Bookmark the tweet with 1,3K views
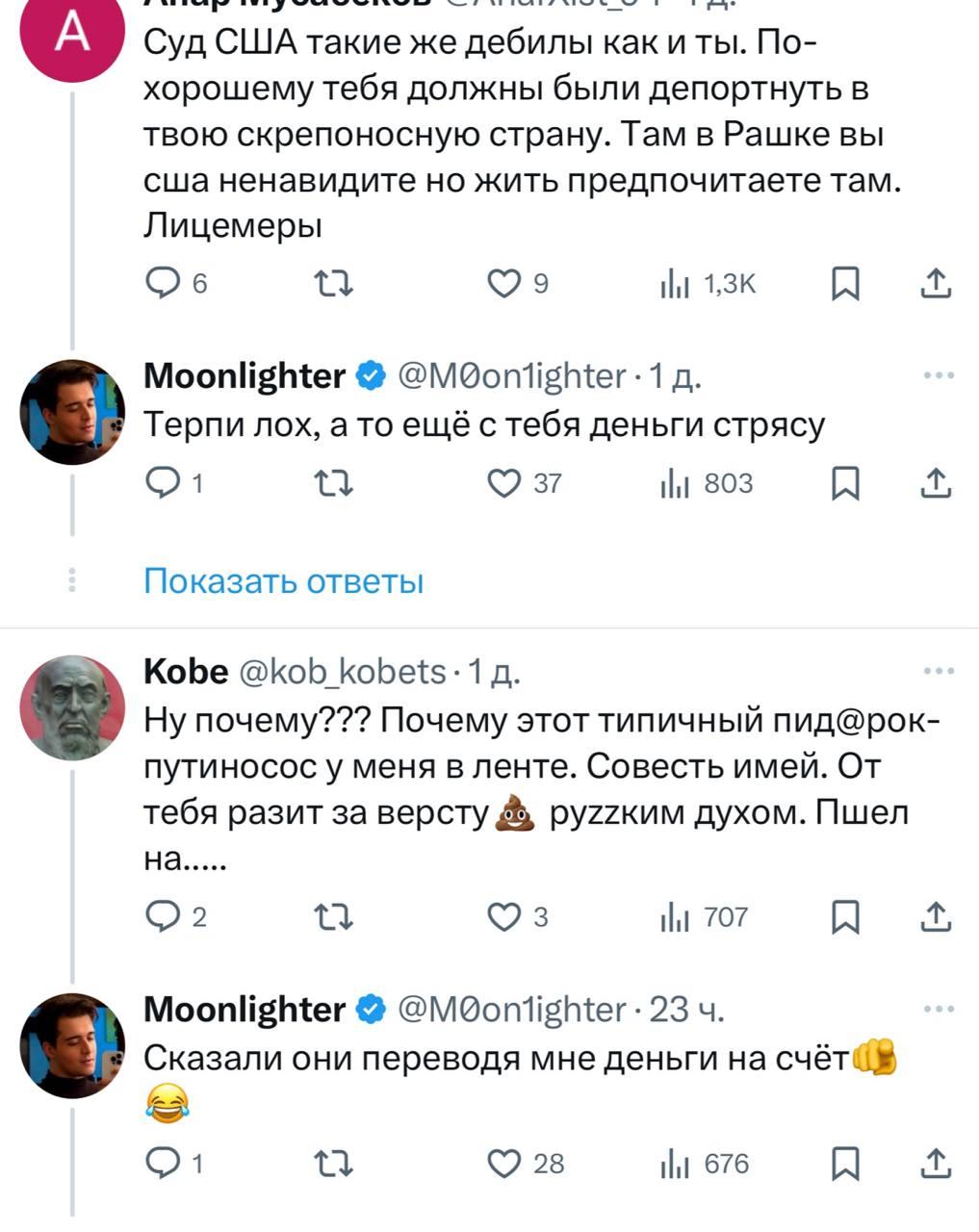This screenshot has width=979, height=1232. (x=845, y=283)
